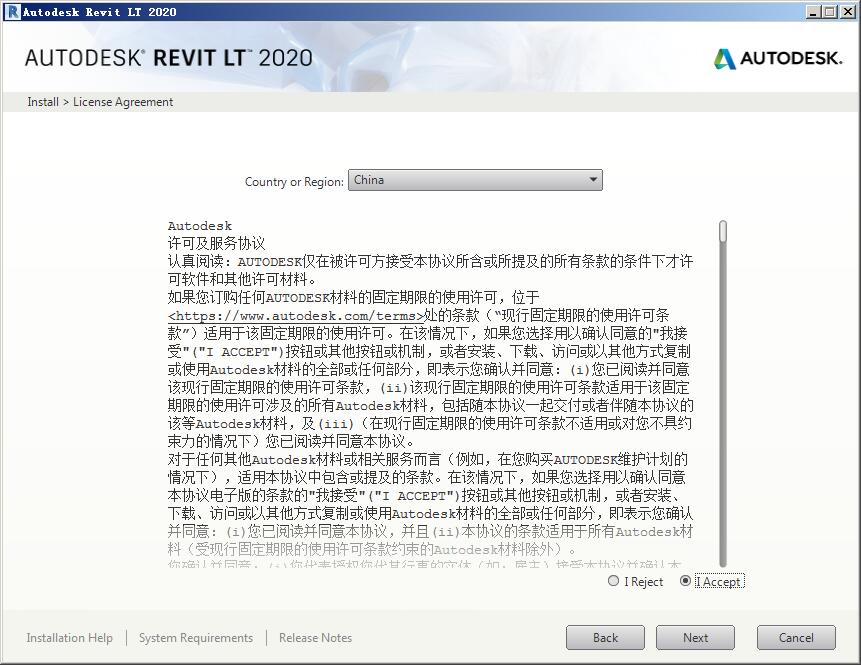
Task: Close the Revit LT installer window
Action: (x=848, y=12)
